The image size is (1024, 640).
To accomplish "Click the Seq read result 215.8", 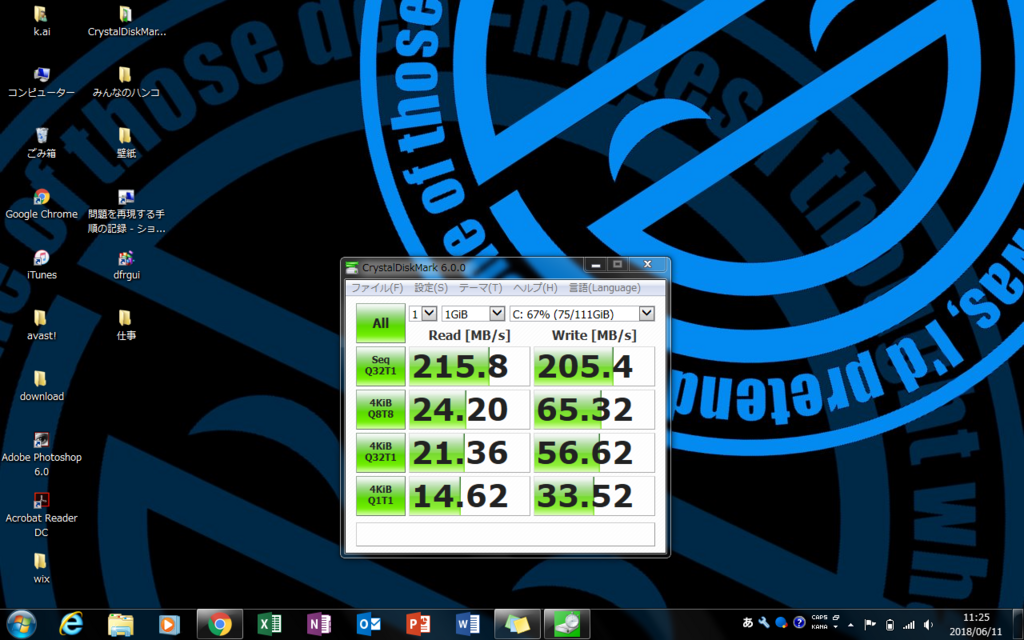I will point(469,366).
